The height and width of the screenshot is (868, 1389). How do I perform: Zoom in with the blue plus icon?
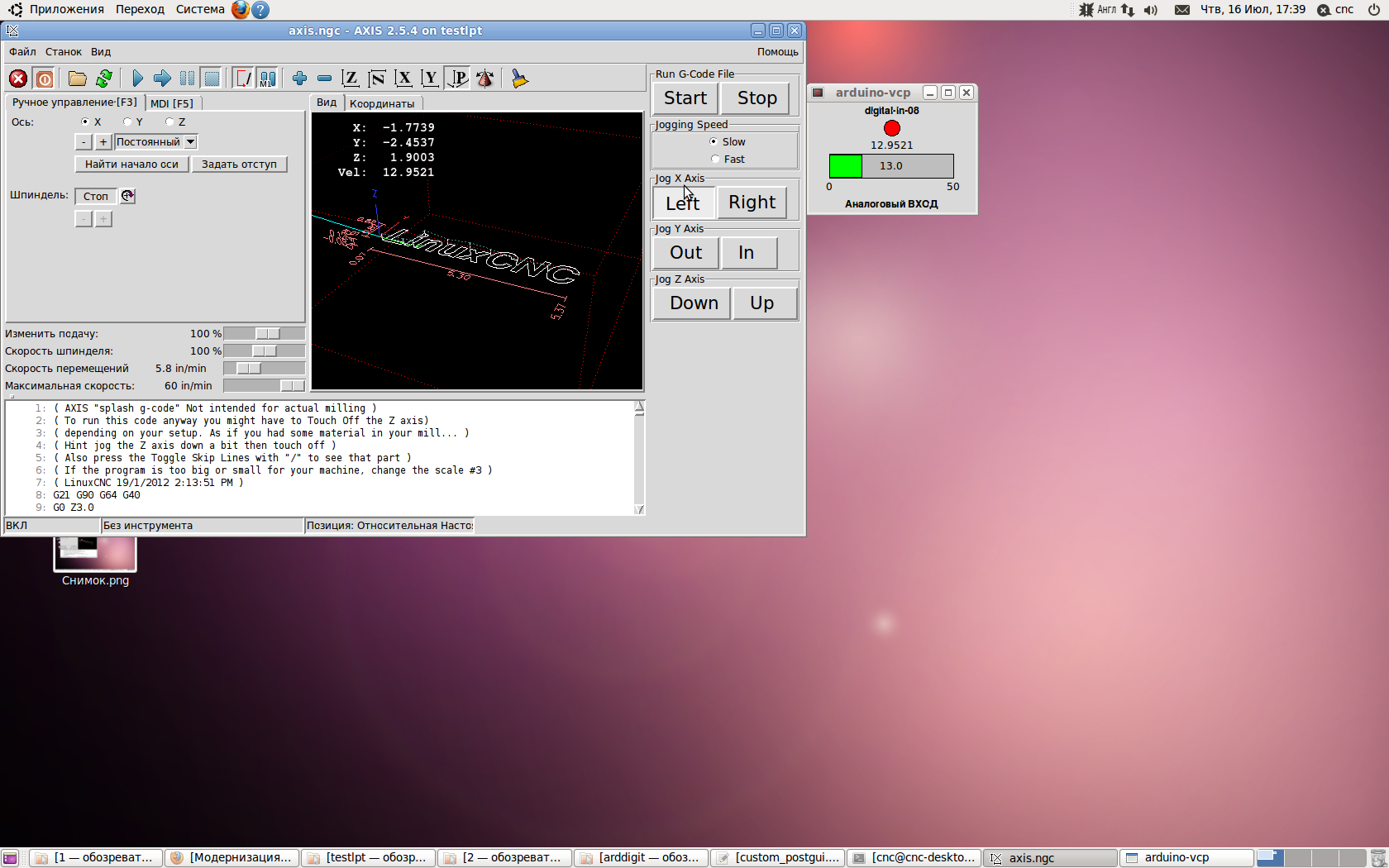pyautogui.click(x=299, y=79)
